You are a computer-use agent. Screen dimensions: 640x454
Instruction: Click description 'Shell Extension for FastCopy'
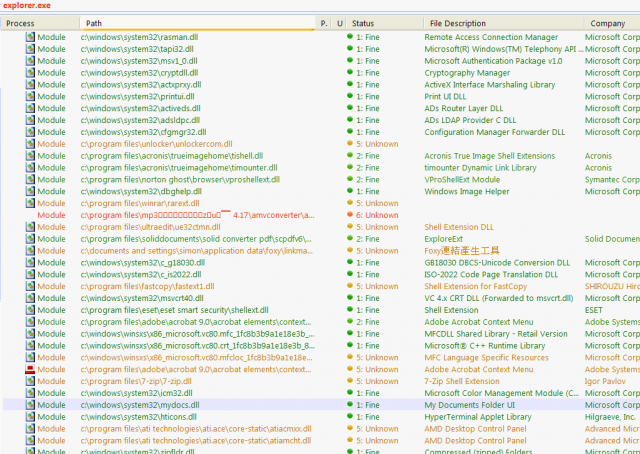pos(476,286)
